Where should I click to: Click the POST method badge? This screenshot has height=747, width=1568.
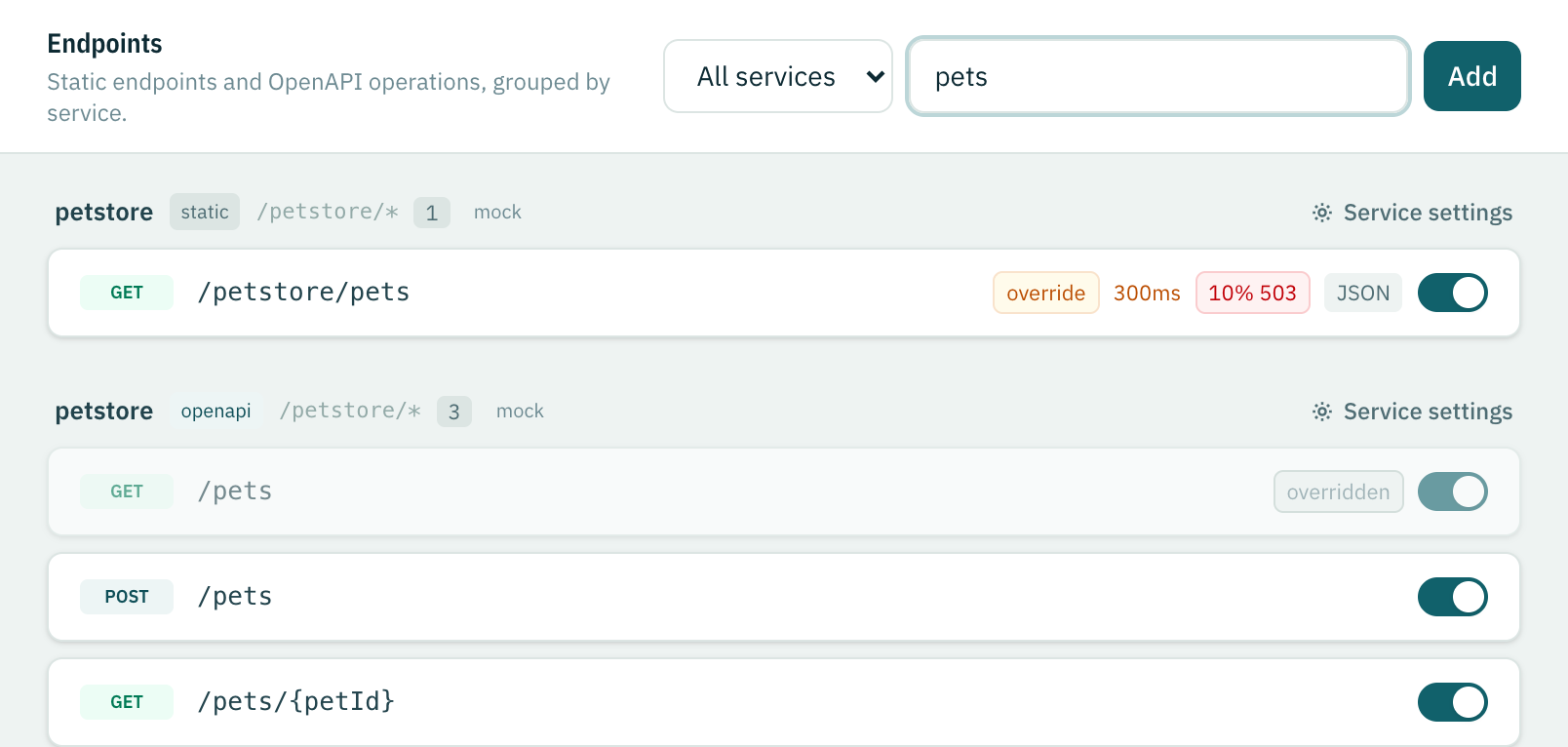127,597
